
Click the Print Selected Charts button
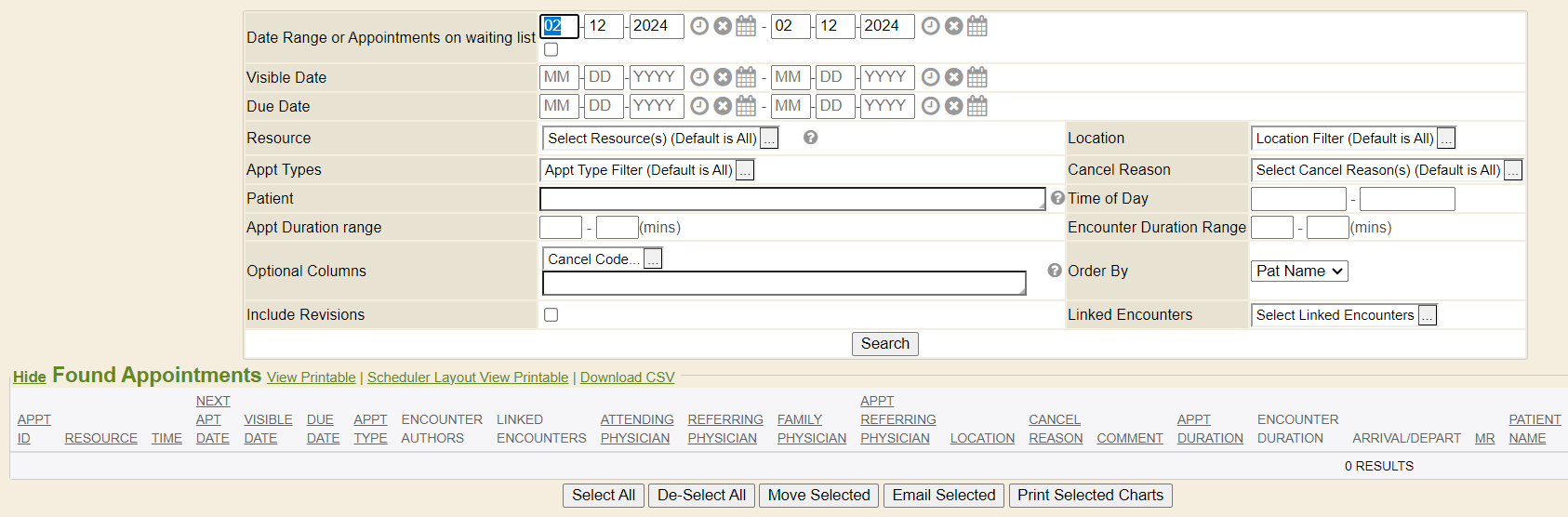coord(1090,496)
